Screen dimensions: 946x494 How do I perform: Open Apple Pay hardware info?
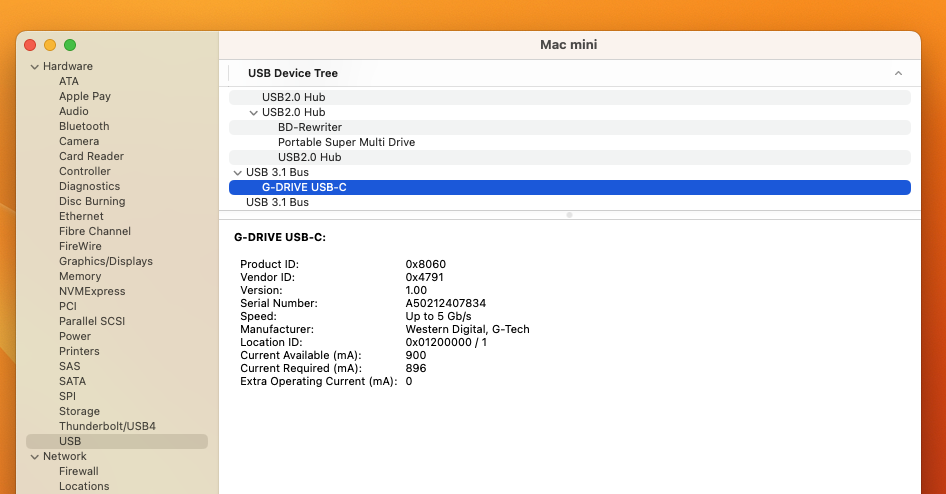(85, 96)
